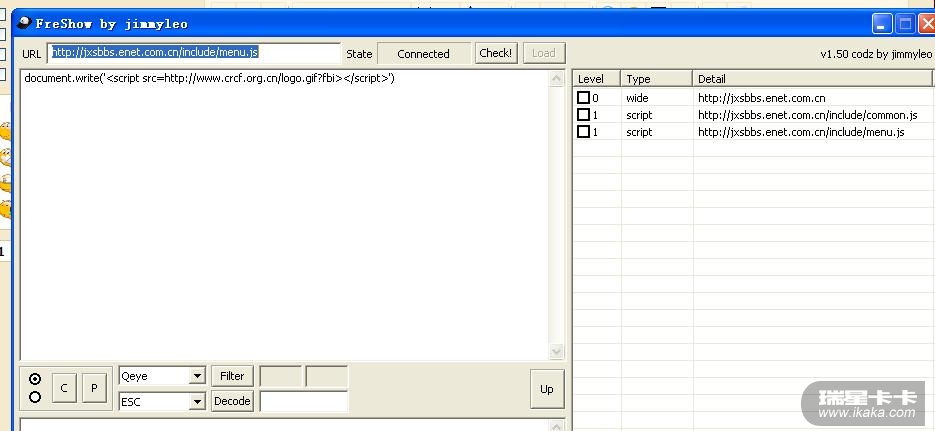Screen dimensions: 935x431
Task: Tick checkbox for menu.js script row
Action: (584, 132)
